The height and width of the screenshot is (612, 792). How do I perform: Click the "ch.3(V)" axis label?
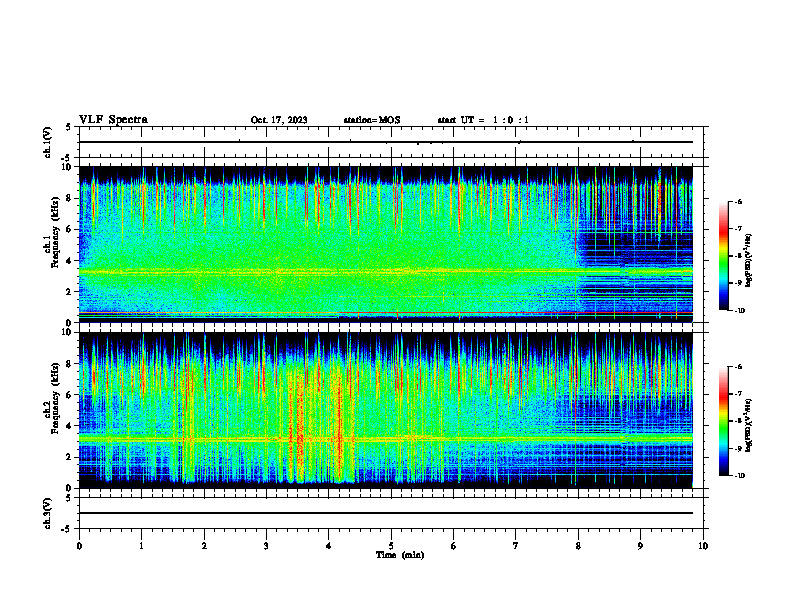(48, 514)
